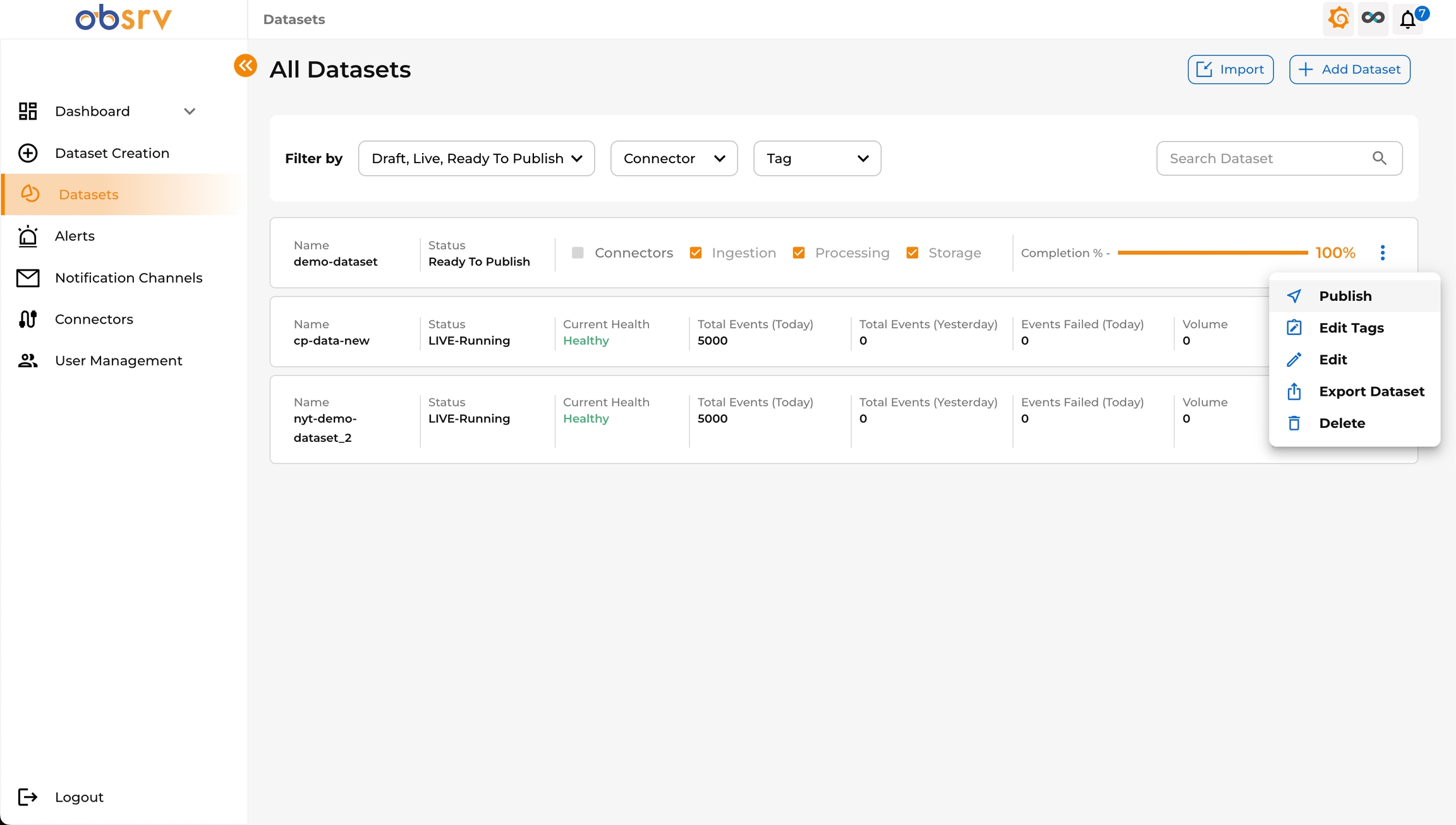
Task: Toggle the Storage checkbox on demo-dataset
Action: coord(913,253)
